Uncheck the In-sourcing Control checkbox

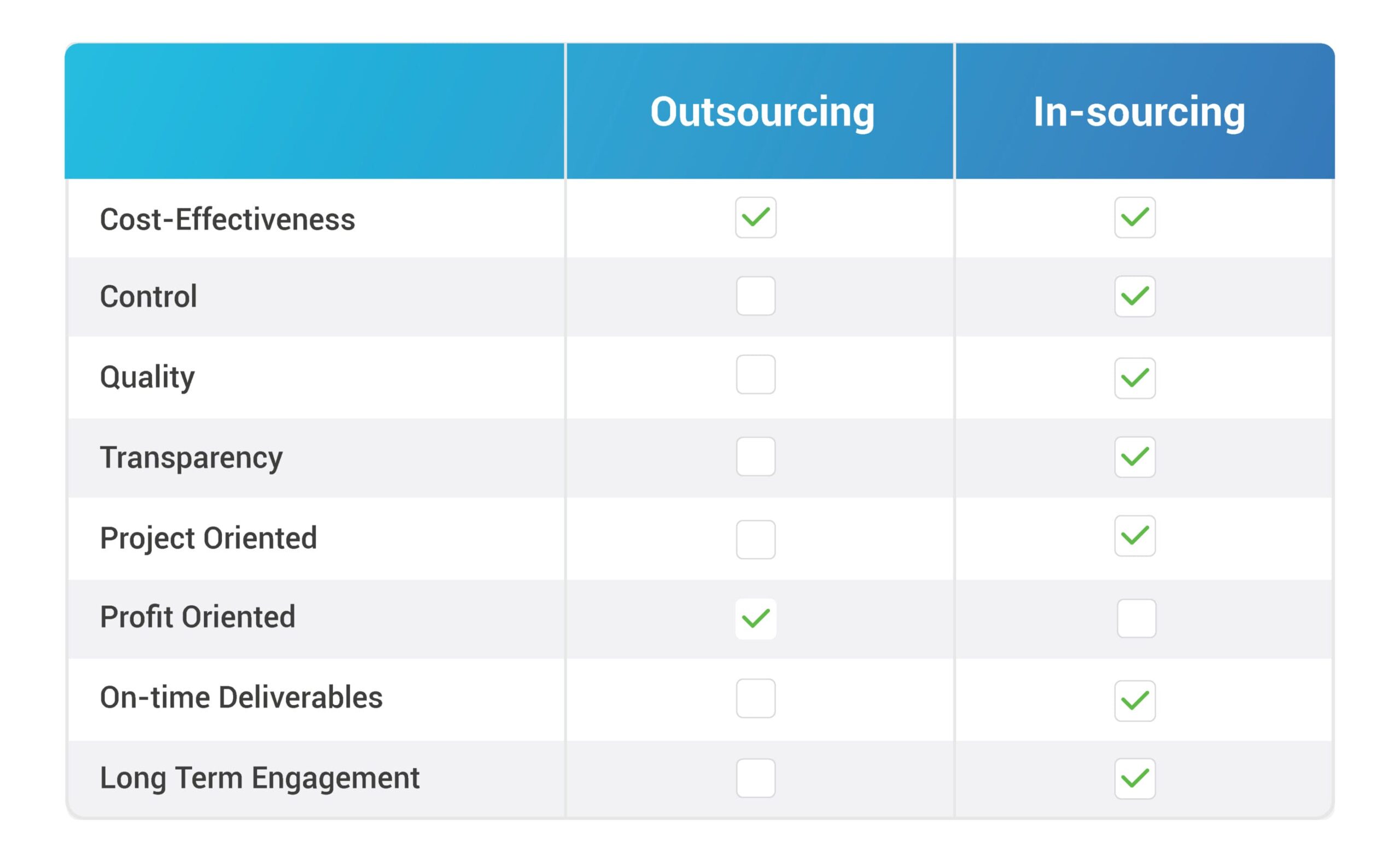(1134, 296)
